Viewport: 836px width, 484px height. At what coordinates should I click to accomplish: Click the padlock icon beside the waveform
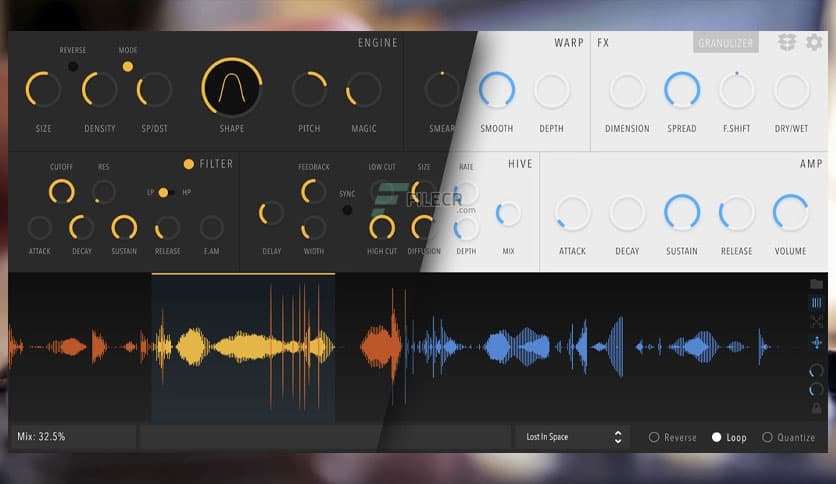tap(816, 409)
